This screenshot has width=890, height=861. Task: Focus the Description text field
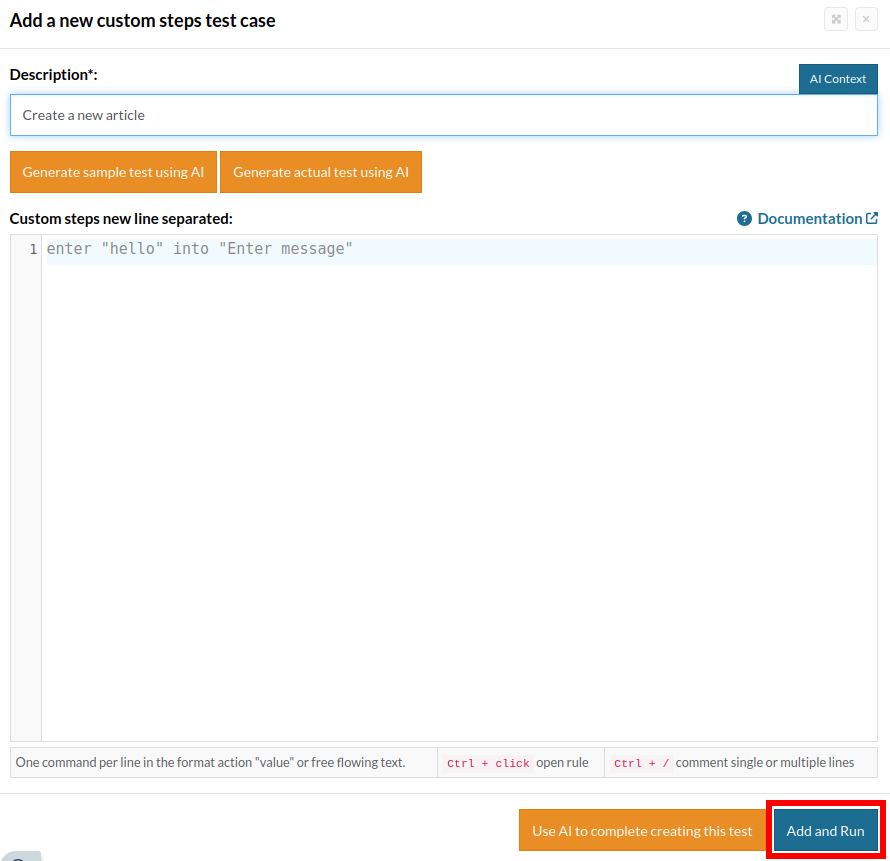tap(443, 115)
